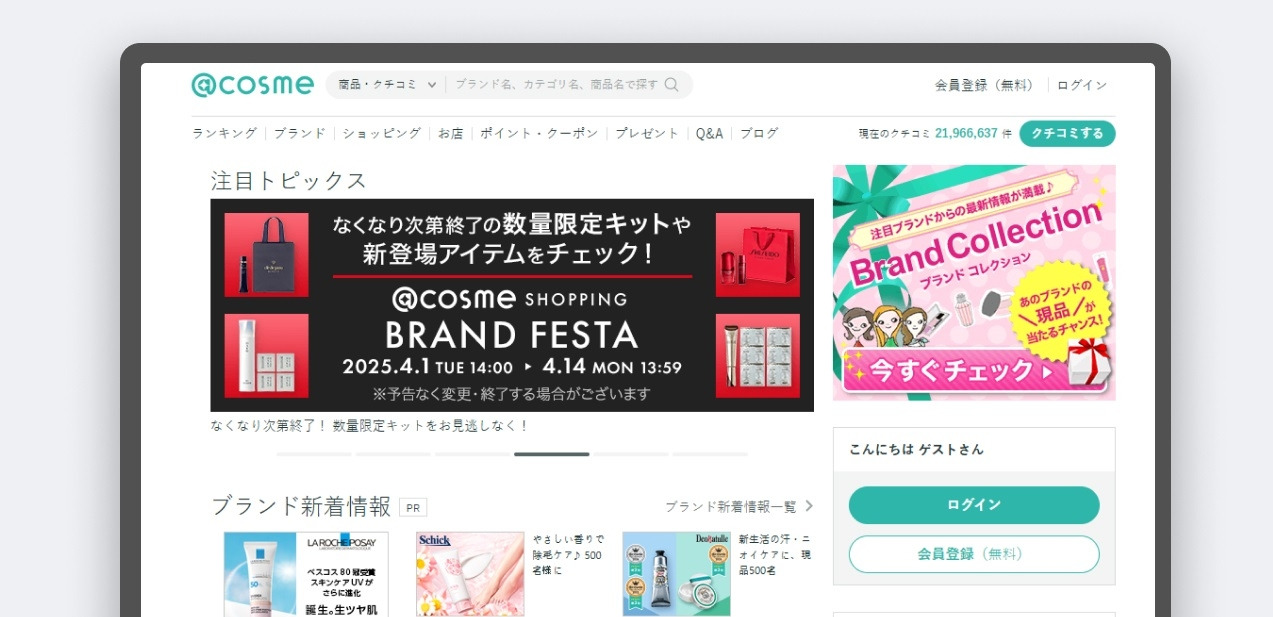
Task: Open ブランド新着情報一覧 link
Action: coord(731,506)
